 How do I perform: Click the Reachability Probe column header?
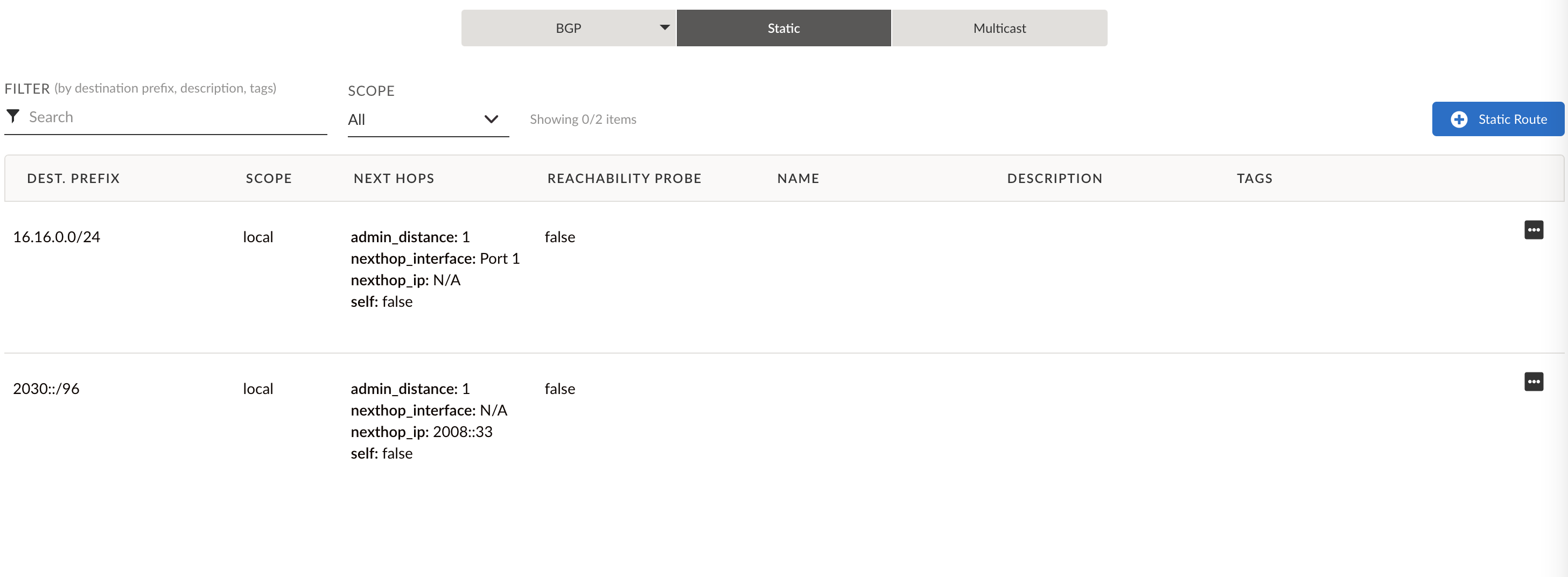coord(624,178)
